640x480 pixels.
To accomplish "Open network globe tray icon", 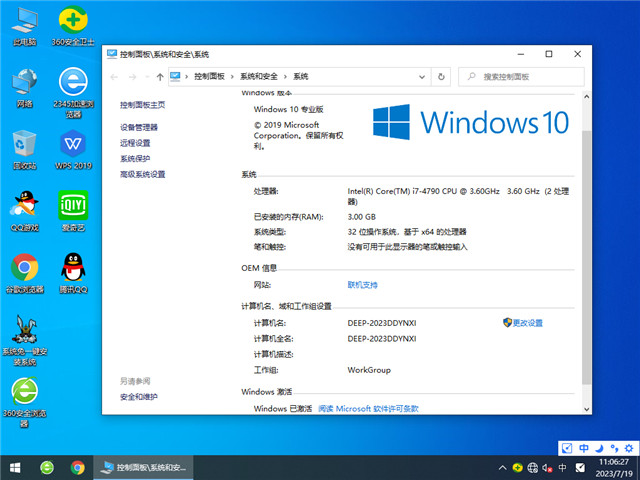I will point(533,468).
